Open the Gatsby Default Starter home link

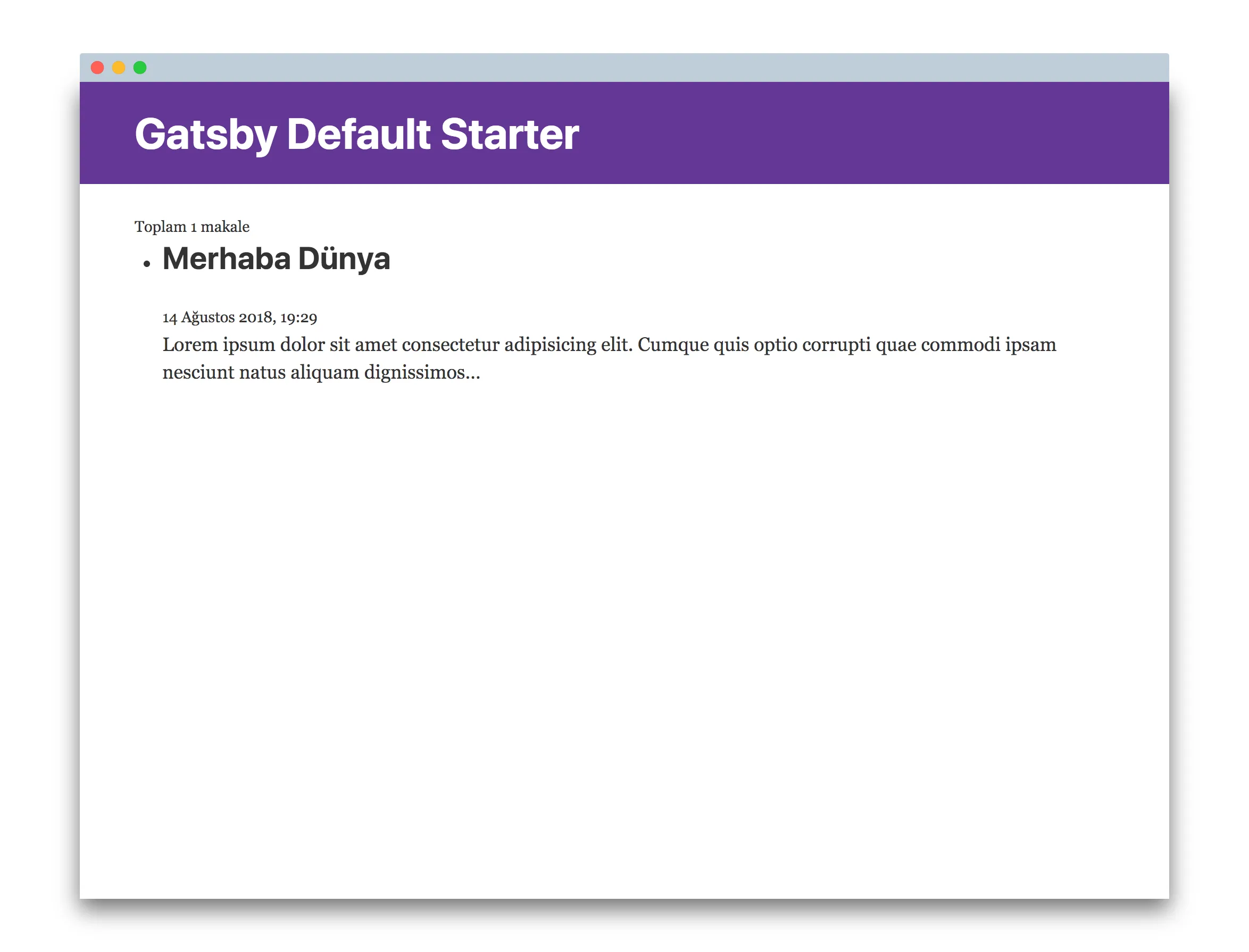[356, 133]
